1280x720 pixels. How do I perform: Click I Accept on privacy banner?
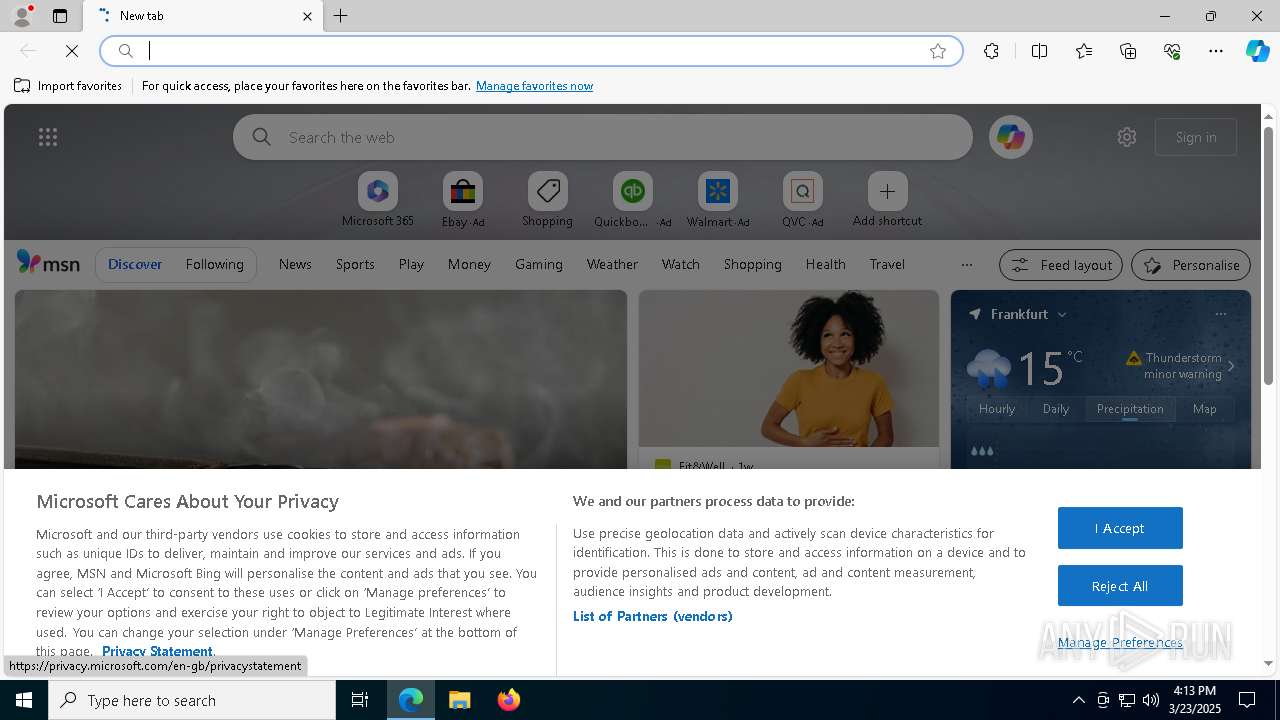pos(1120,528)
